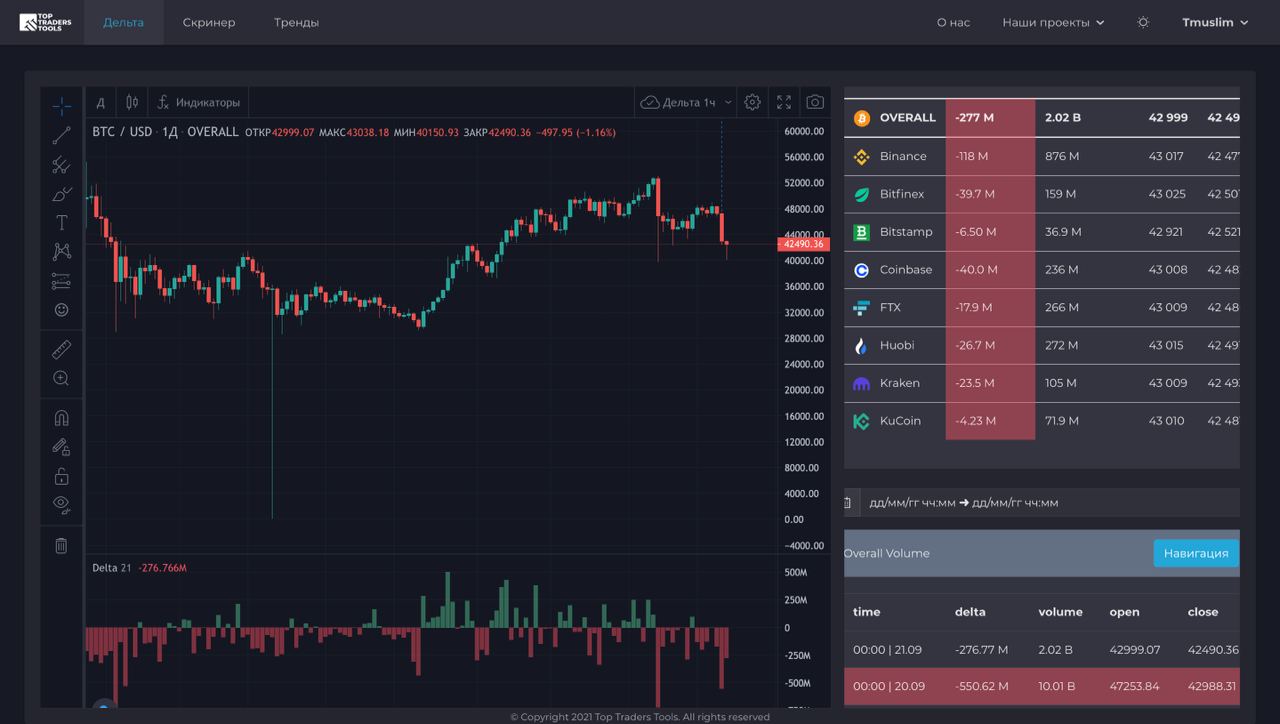Click the Delta 21 indicator legend
This screenshot has width=1280, height=724.
tap(139, 568)
